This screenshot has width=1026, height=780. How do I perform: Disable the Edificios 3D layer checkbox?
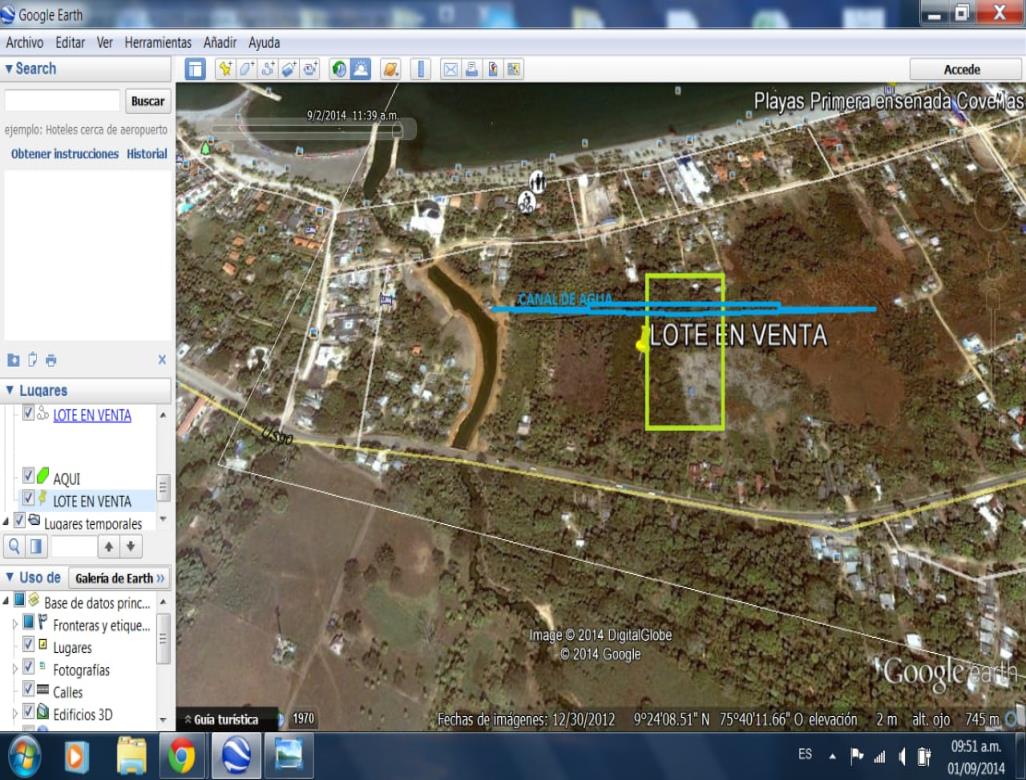pyautogui.click(x=28, y=714)
